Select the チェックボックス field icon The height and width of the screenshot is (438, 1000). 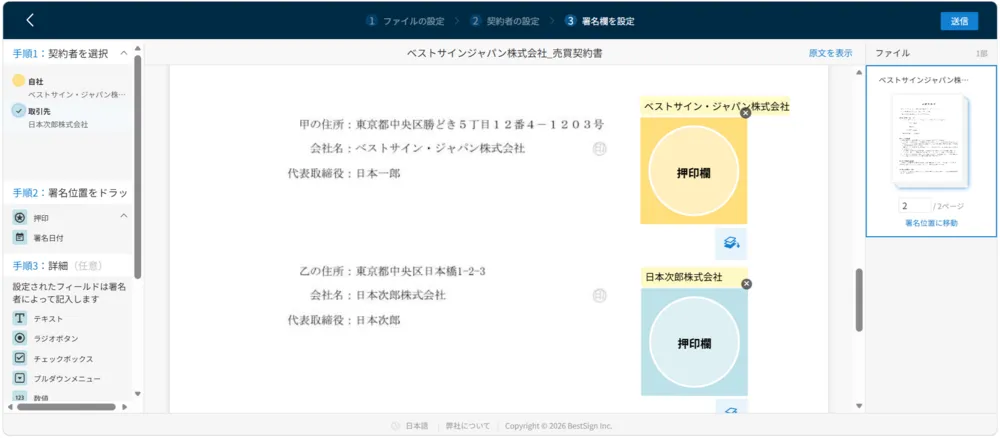(x=20, y=358)
